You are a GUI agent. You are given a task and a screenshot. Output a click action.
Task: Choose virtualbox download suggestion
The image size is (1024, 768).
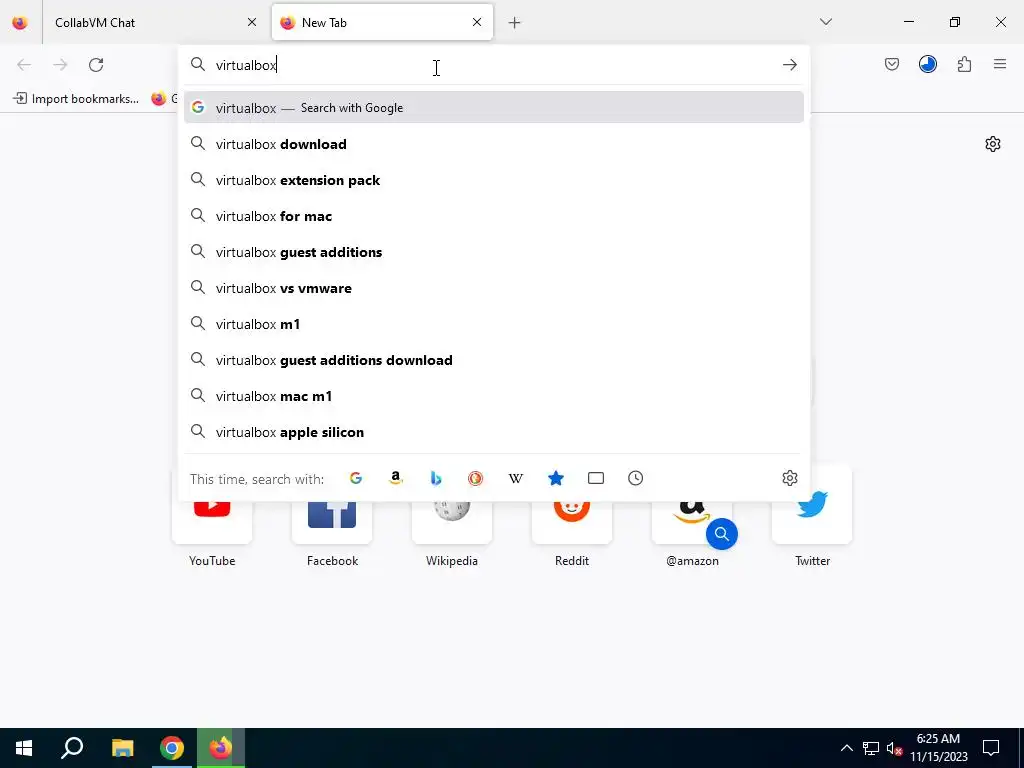(x=493, y=144)
